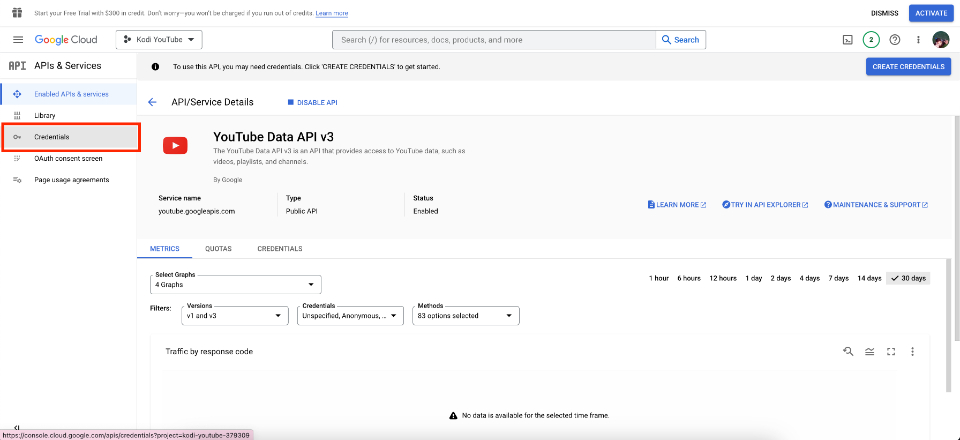Open chart more options three-dot menu
Viewport: 960px width, 440px height.
pos(912,351)
